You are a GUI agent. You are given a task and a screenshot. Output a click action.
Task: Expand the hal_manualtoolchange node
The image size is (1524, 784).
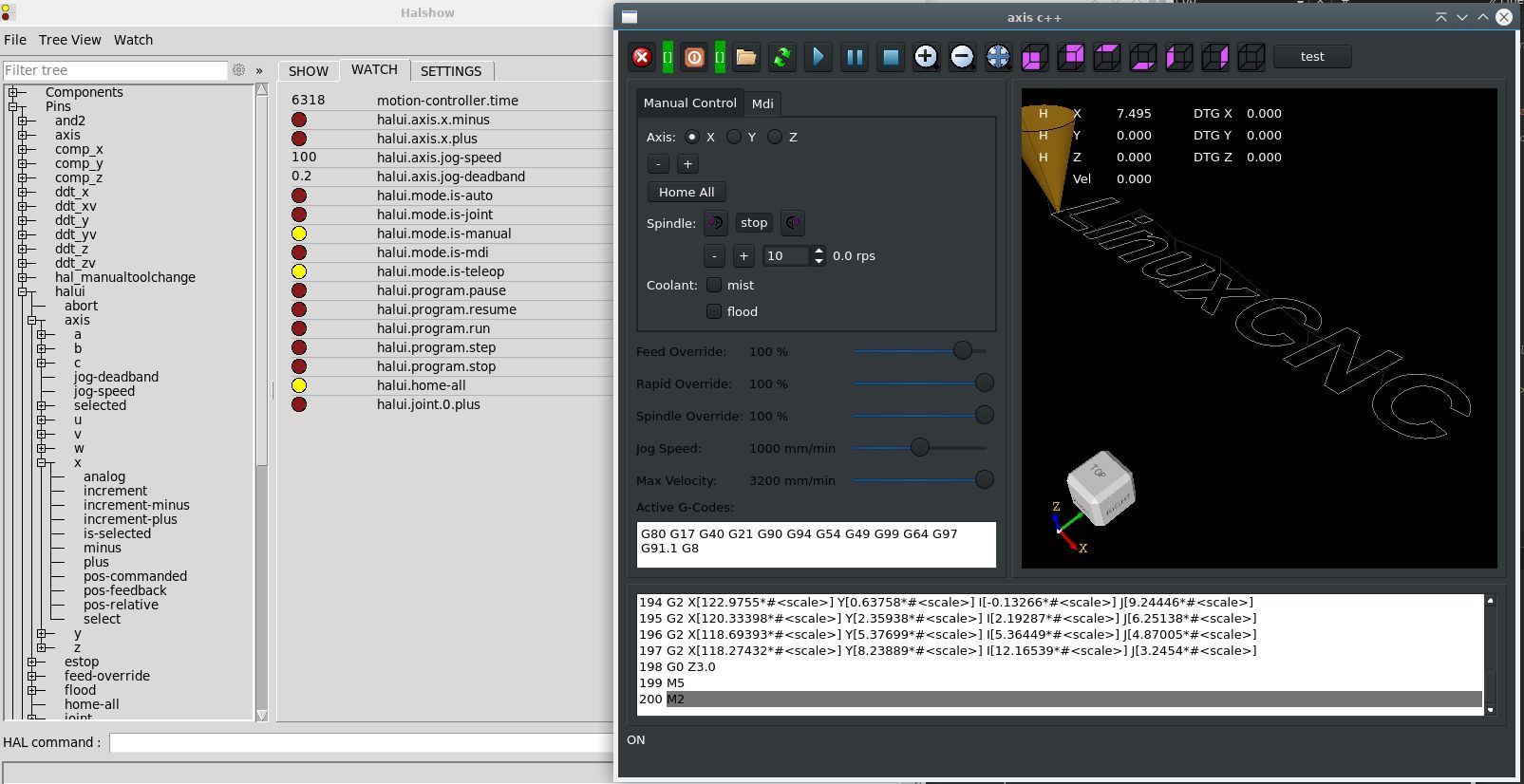click(23, 277)
